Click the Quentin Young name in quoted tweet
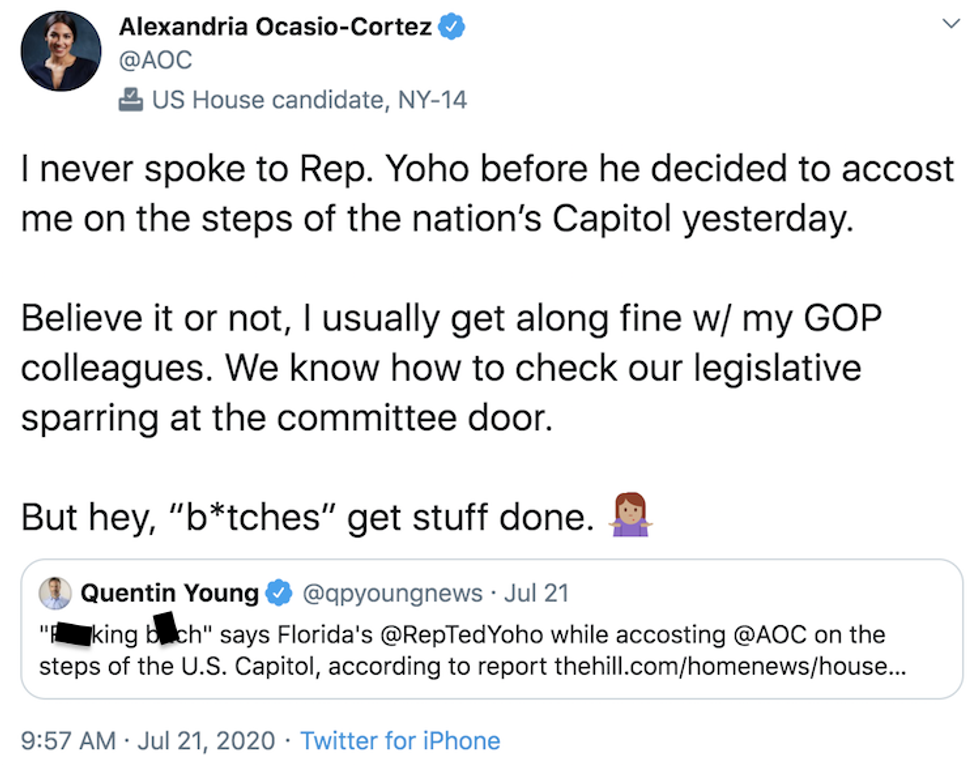The height and width of the screenshot is (772, 980). coord(169,593)
